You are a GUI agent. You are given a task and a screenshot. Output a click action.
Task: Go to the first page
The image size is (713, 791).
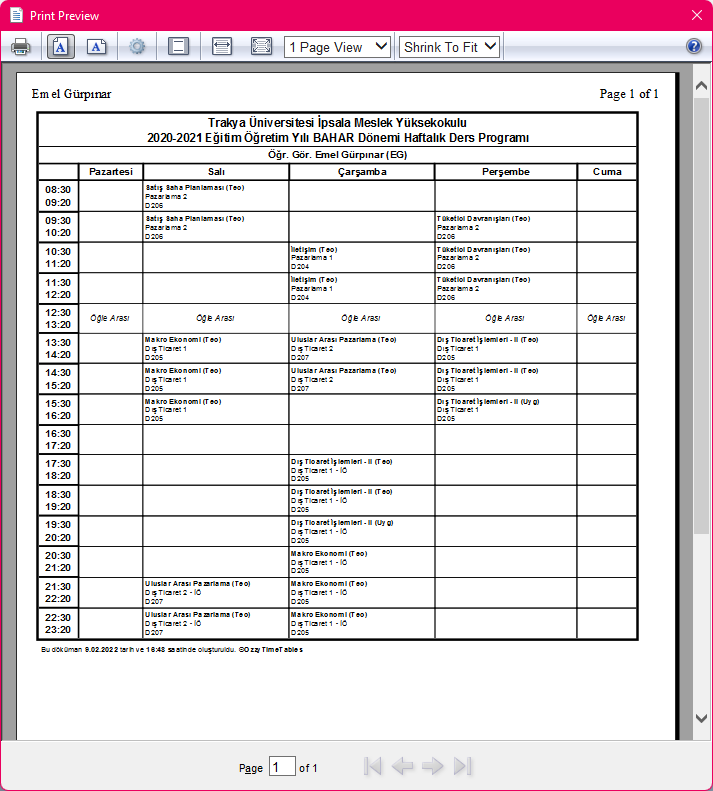pyautogui.click(x=373, y=767)
